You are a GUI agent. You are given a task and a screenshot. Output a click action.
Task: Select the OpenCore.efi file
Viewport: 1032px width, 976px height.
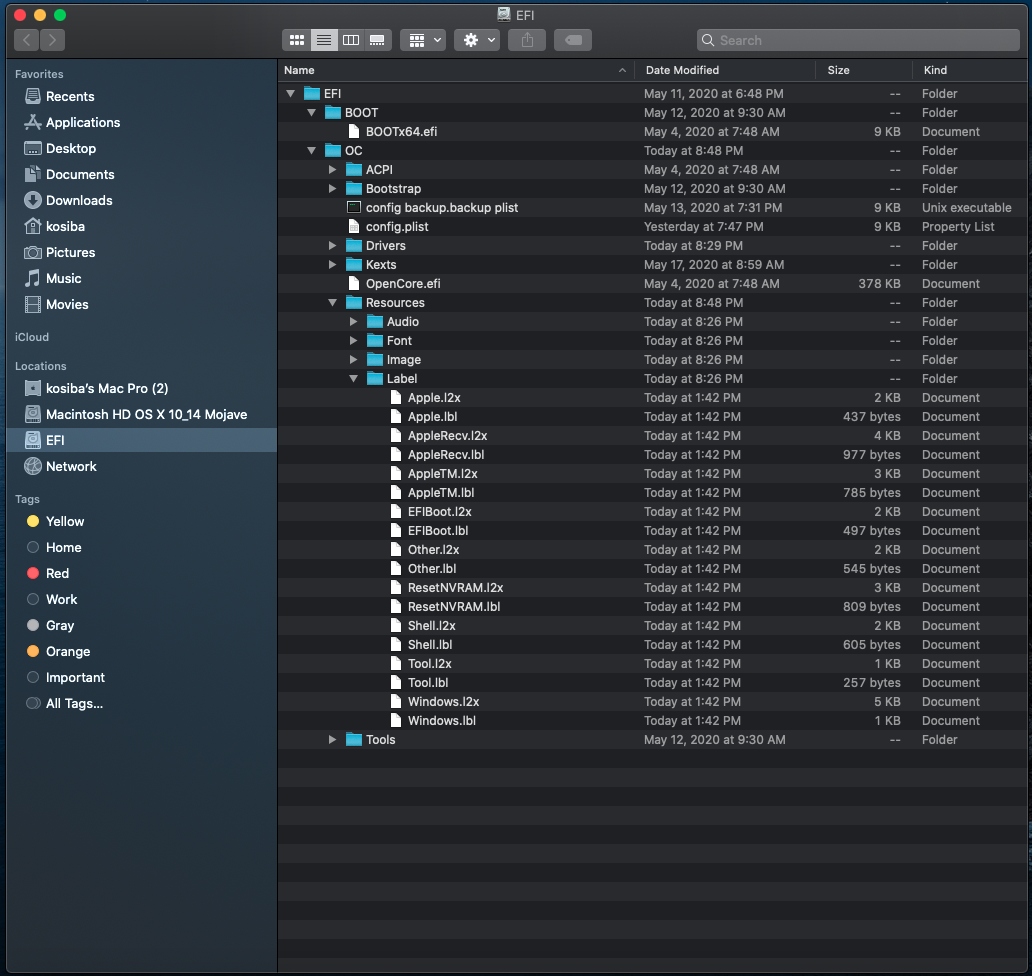tap(654, 284)
